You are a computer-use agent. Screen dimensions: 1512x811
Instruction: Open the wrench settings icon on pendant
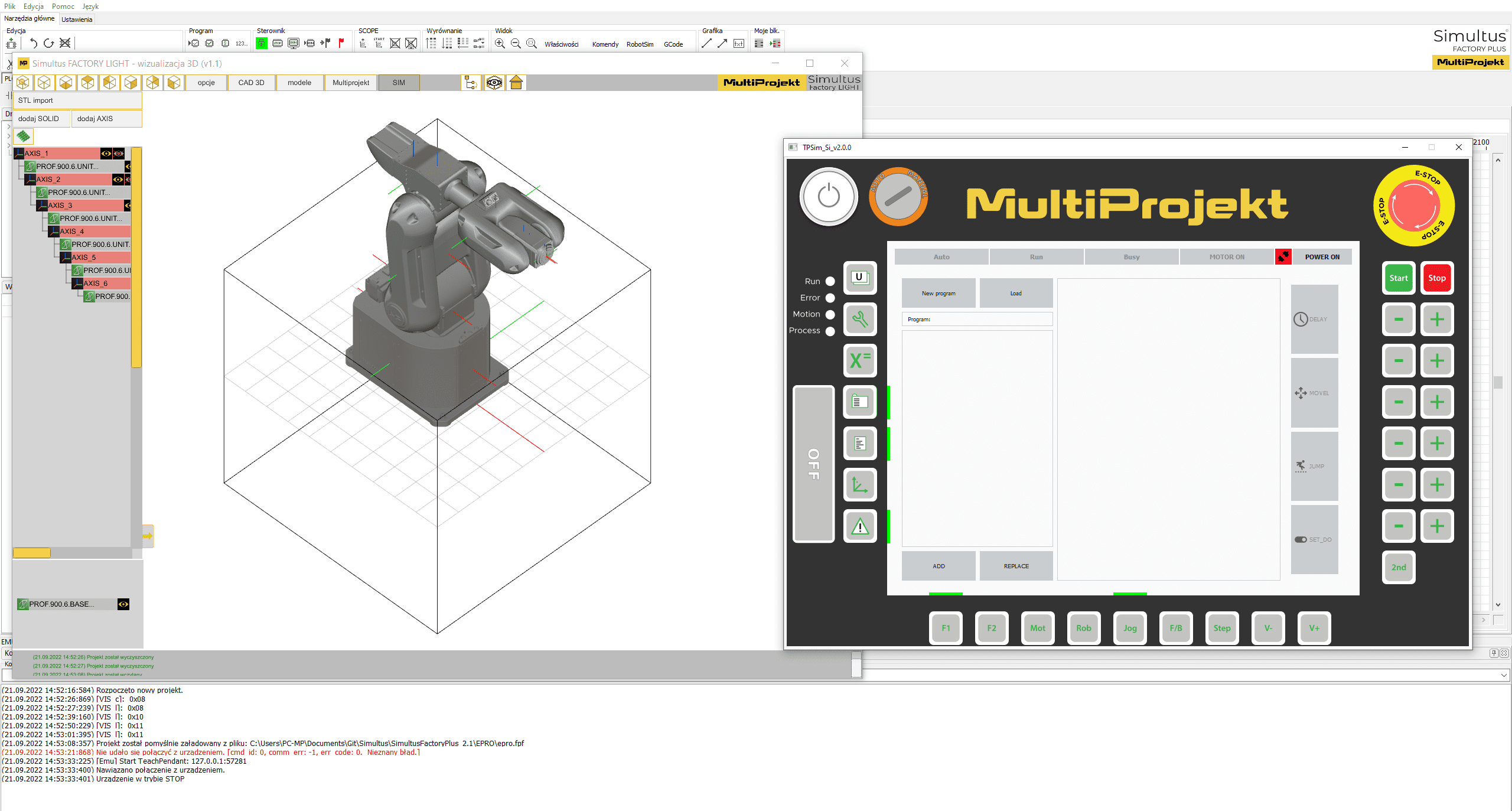[860, 319]
